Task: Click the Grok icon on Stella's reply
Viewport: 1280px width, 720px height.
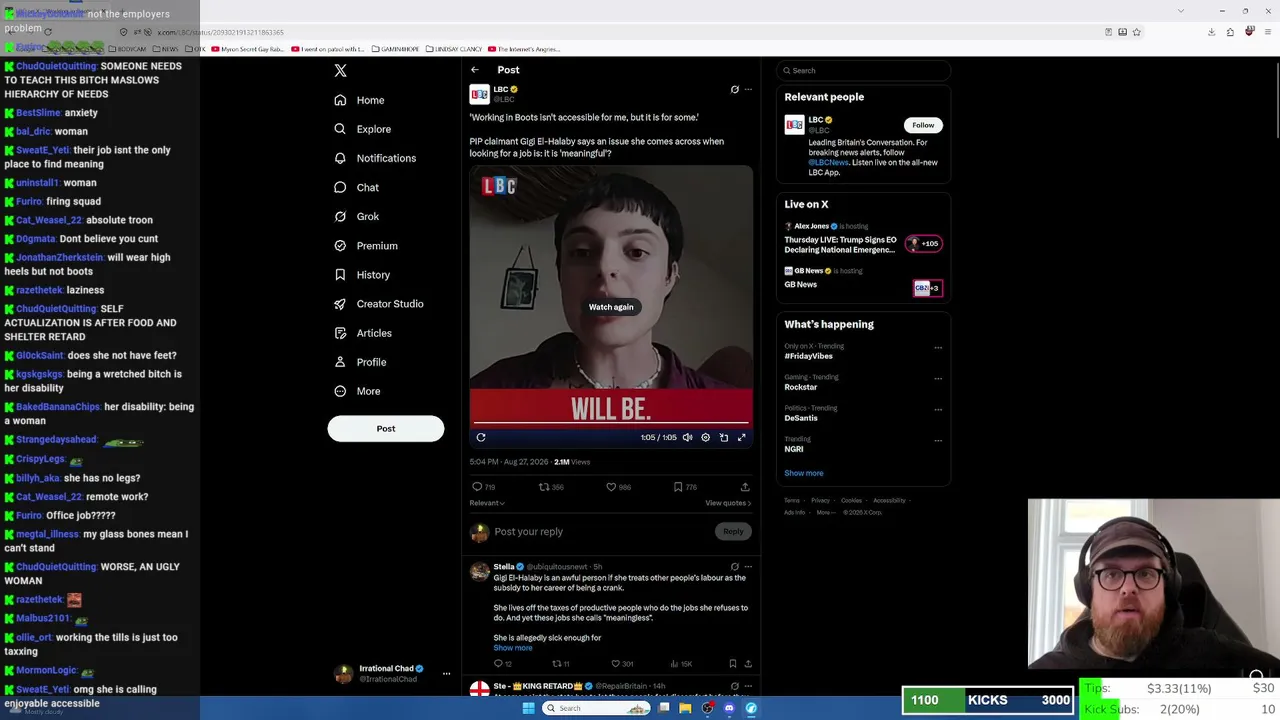Action: [735, 567]
